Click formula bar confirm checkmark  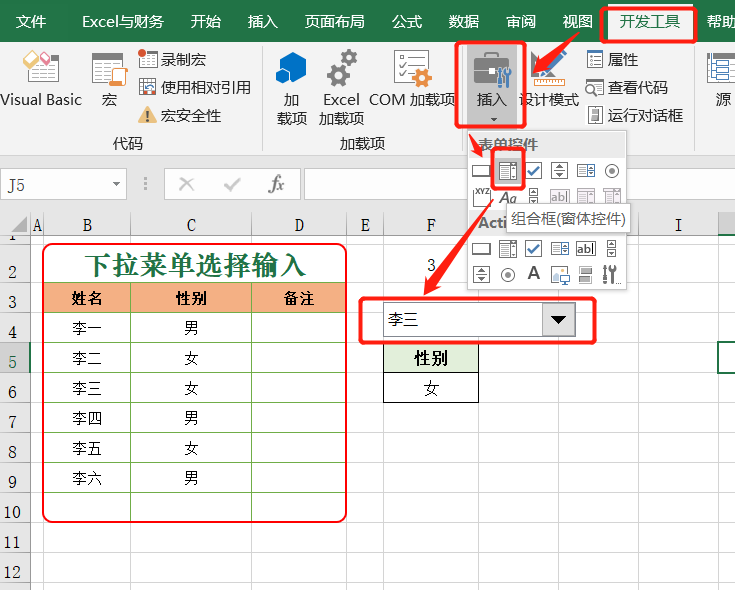click(x=232, y=184)
